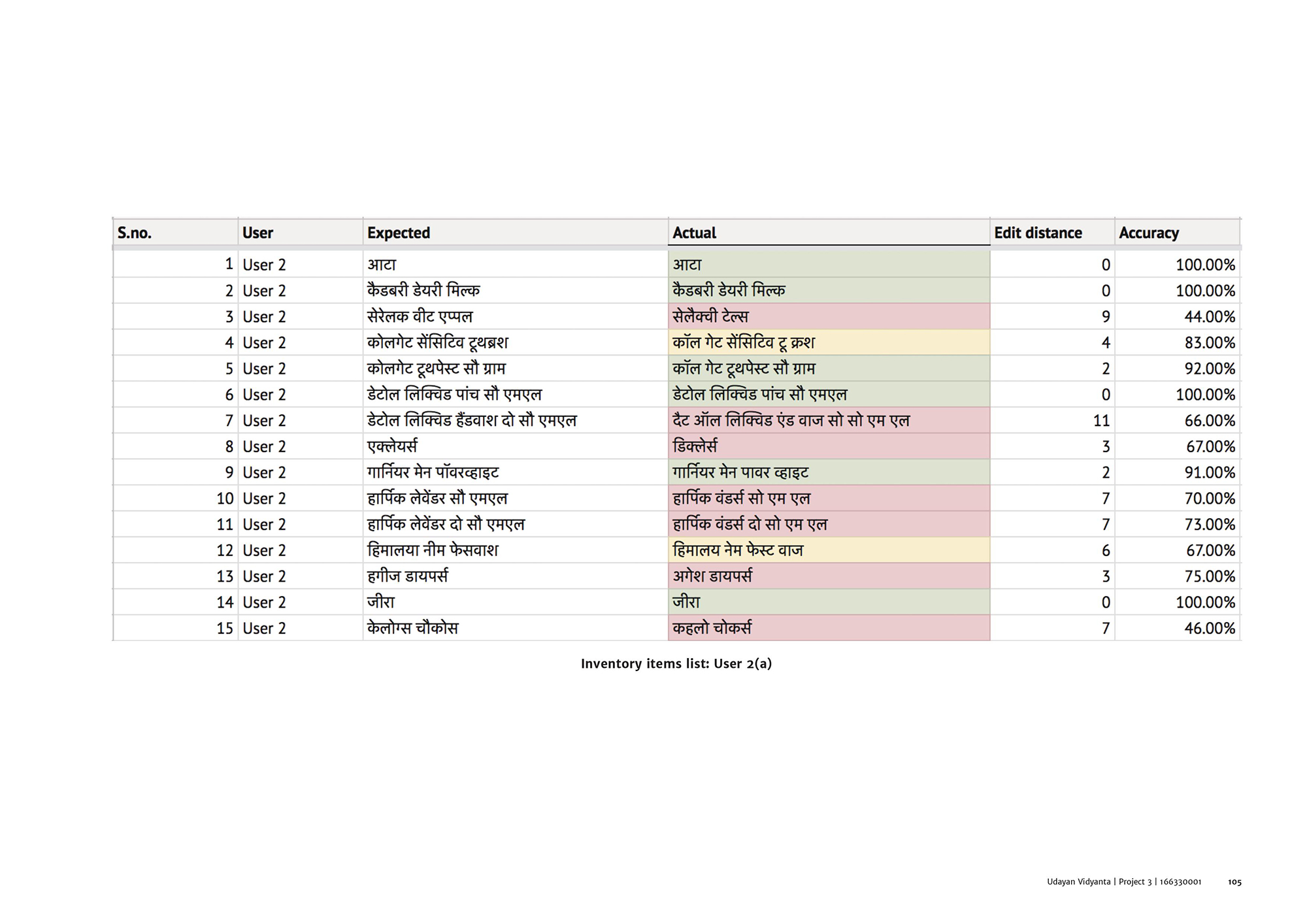Viewport: 1307px width, 924px height.
Task: Click the S.no. column header
Action: tap(135, 233)
